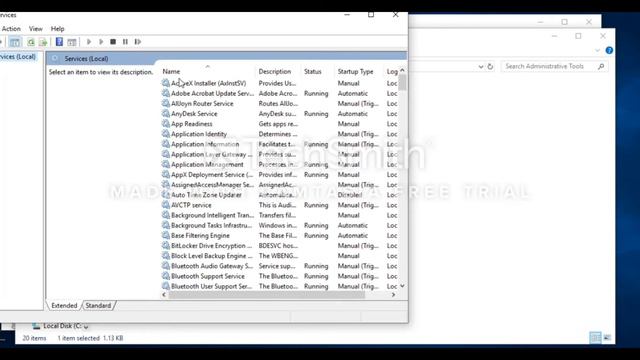The image size is (640, 360).
Task: Click the play icon right beside the Stop icon
Action: coord(101,42)
